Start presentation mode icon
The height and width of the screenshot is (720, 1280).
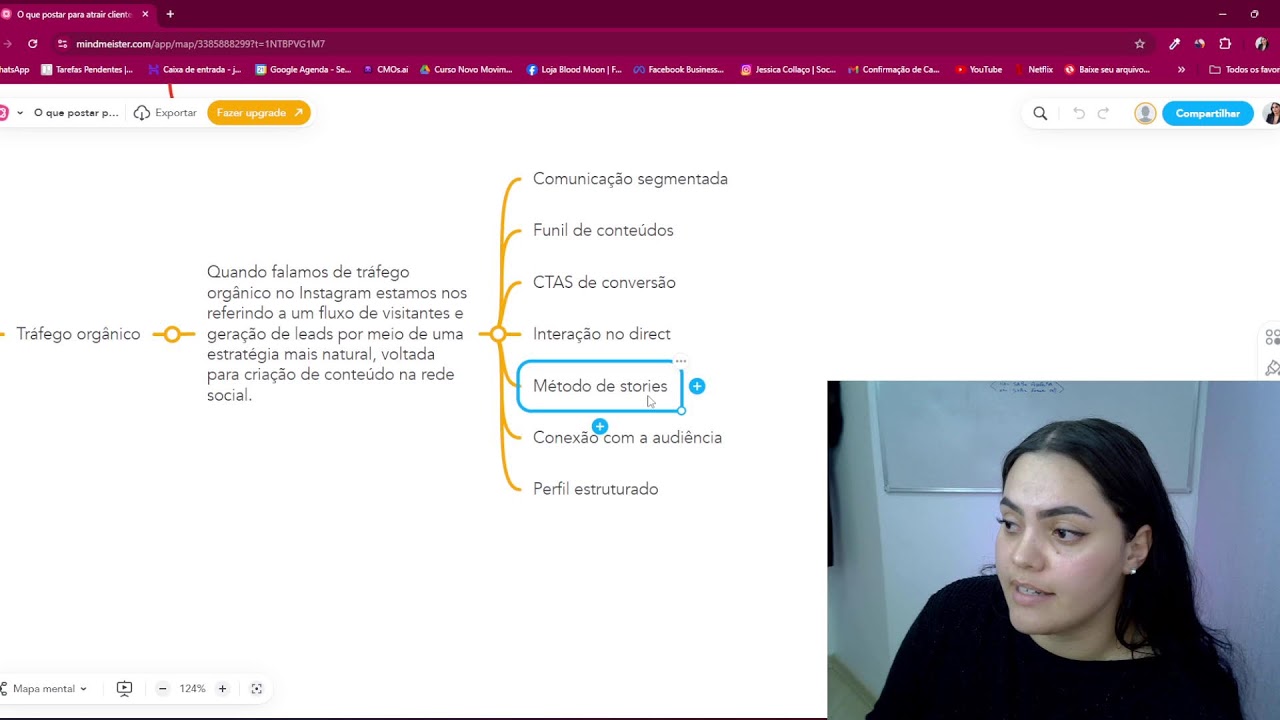(124, 689)
